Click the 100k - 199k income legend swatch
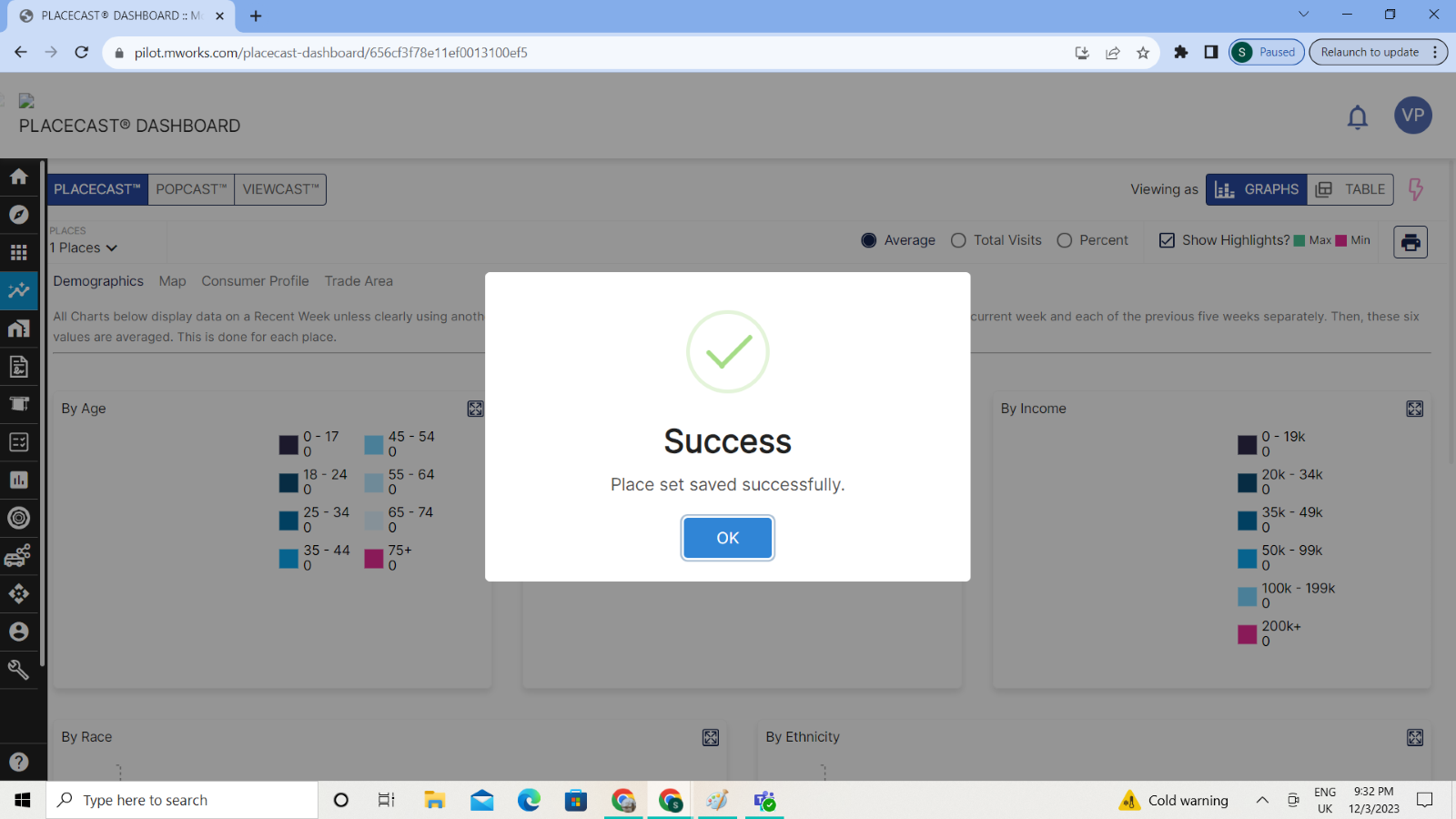This screenshot has width=1456, height=819. coord(1247,597)
